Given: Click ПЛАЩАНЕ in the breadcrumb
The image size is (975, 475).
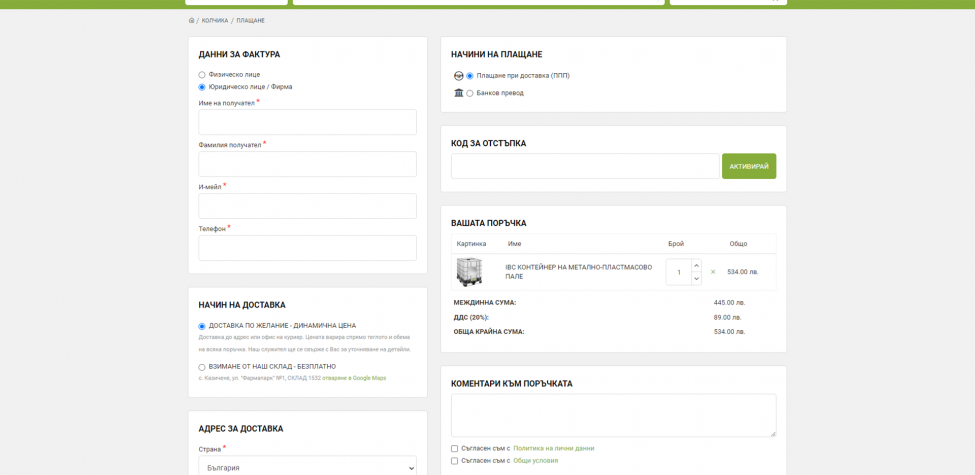Looking at the screenshot, I should 251,21.
